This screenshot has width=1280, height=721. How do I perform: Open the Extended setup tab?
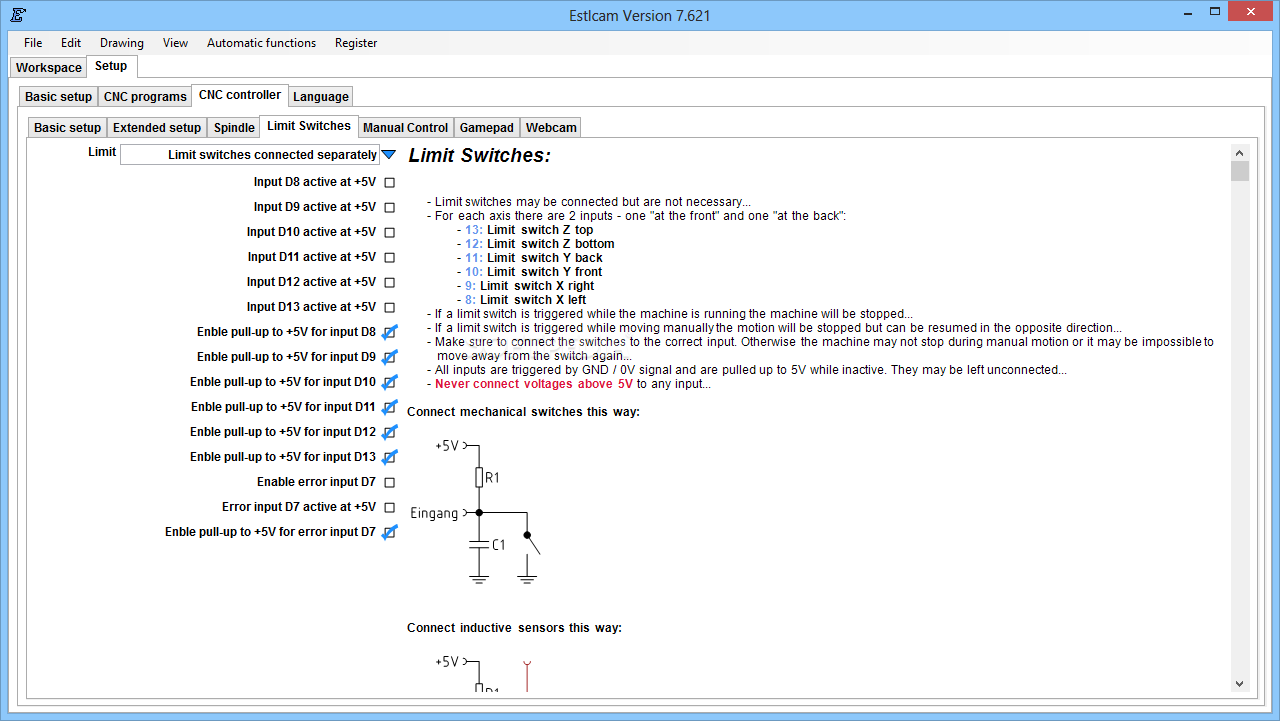point(157,128)
